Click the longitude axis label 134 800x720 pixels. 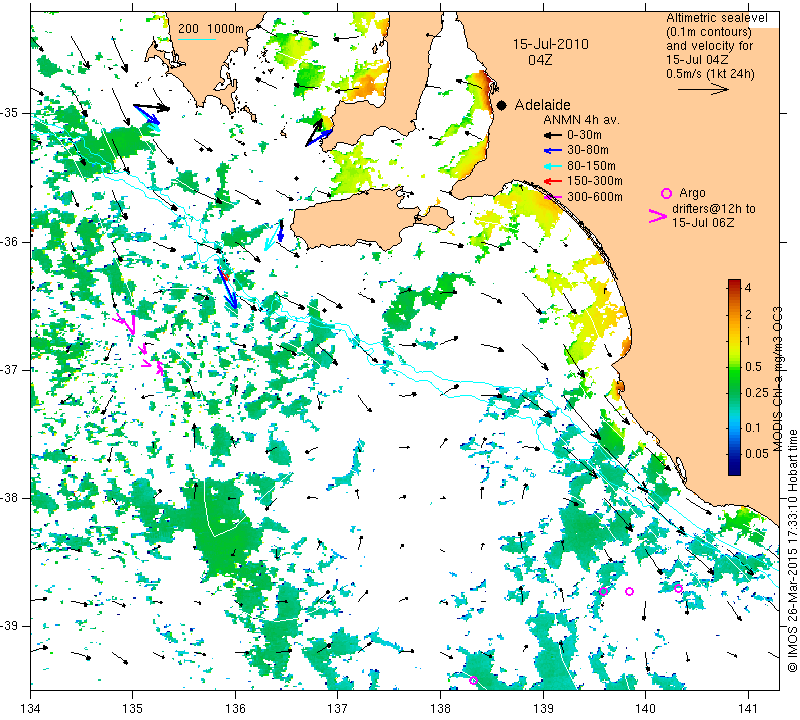31,709
